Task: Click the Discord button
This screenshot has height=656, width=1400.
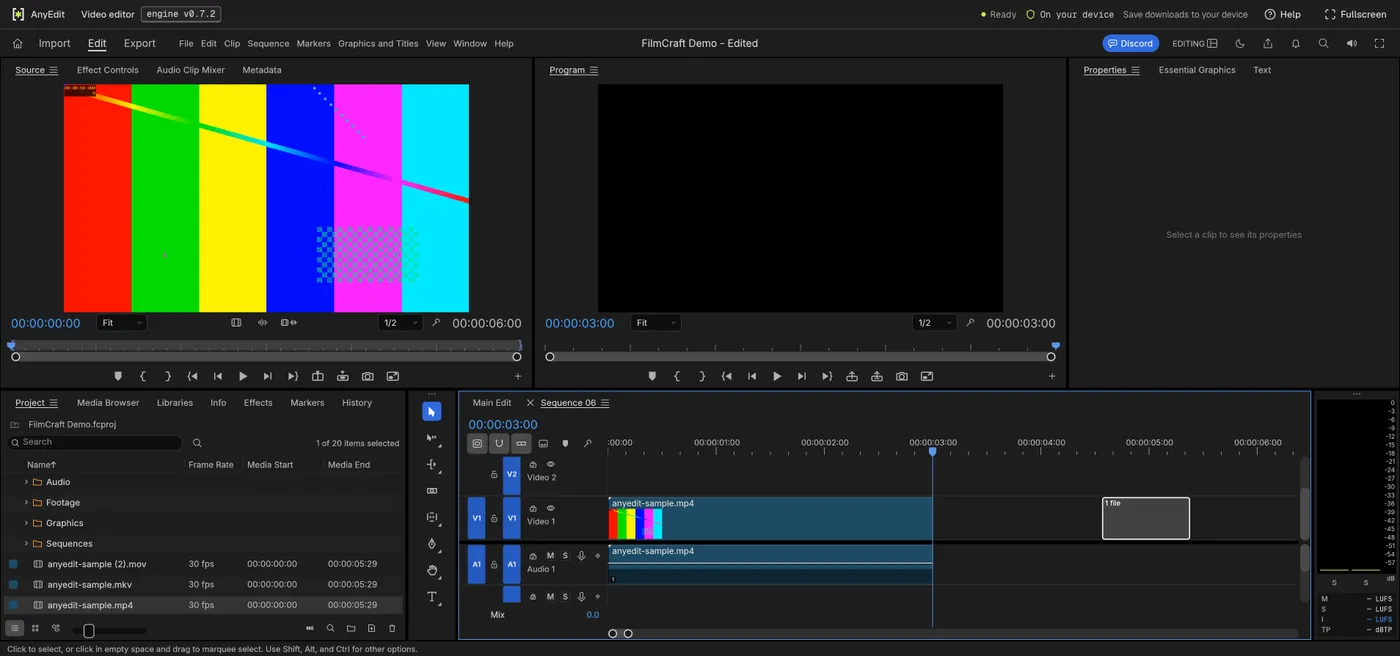Action: coord(1130,43)
